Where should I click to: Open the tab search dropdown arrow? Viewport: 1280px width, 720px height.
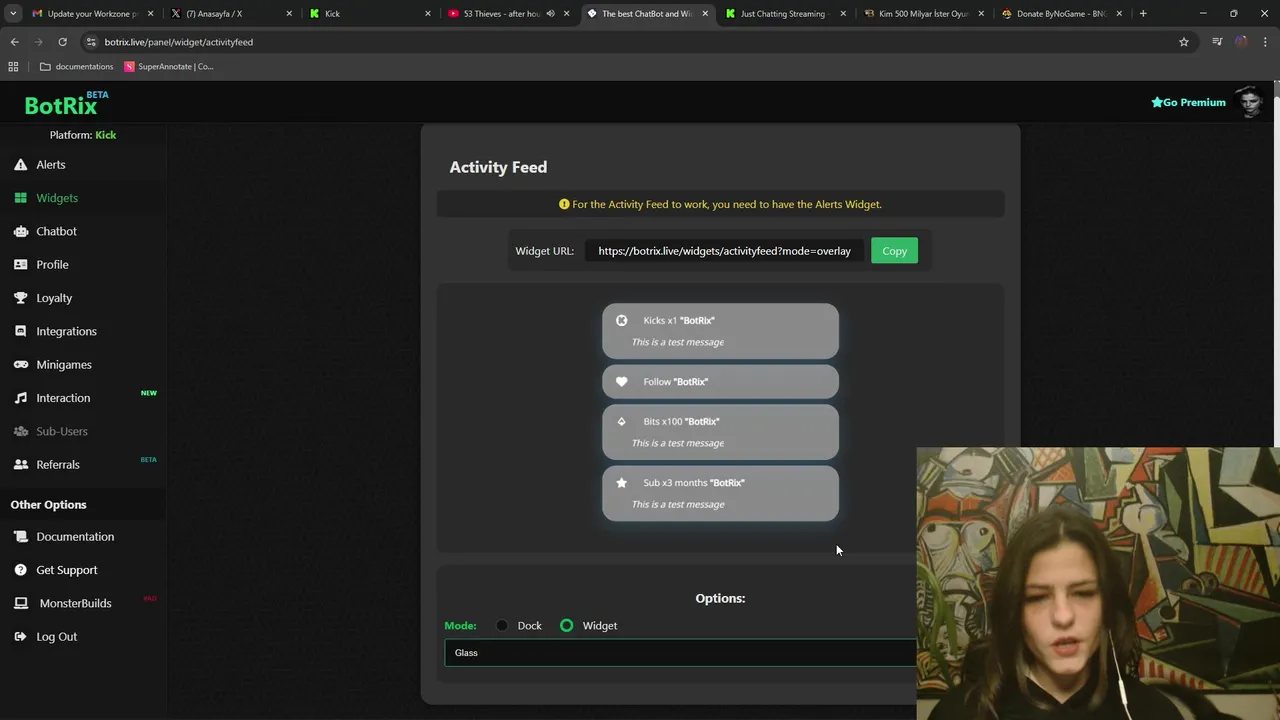coord(13,14)
